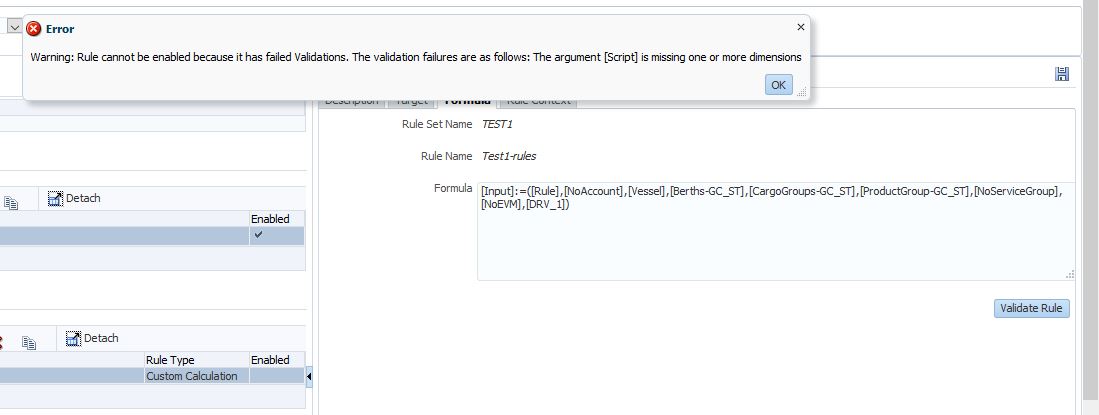This screenshot has width=1099, height=415.
Task: Detach the rules table next to Rule Type
Action: click(92, 339)
